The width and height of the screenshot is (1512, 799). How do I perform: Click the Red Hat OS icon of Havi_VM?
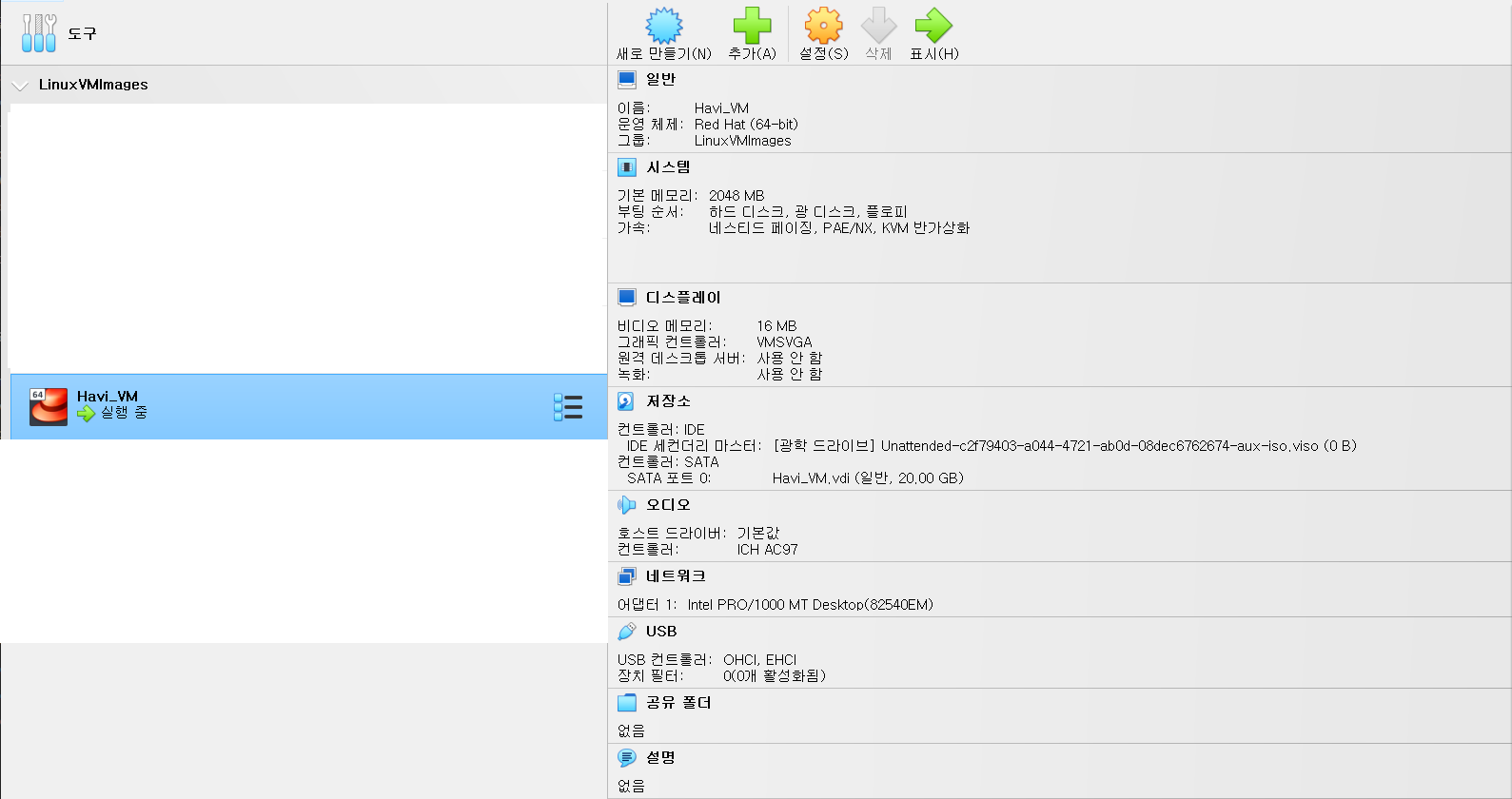click(49, 407)
